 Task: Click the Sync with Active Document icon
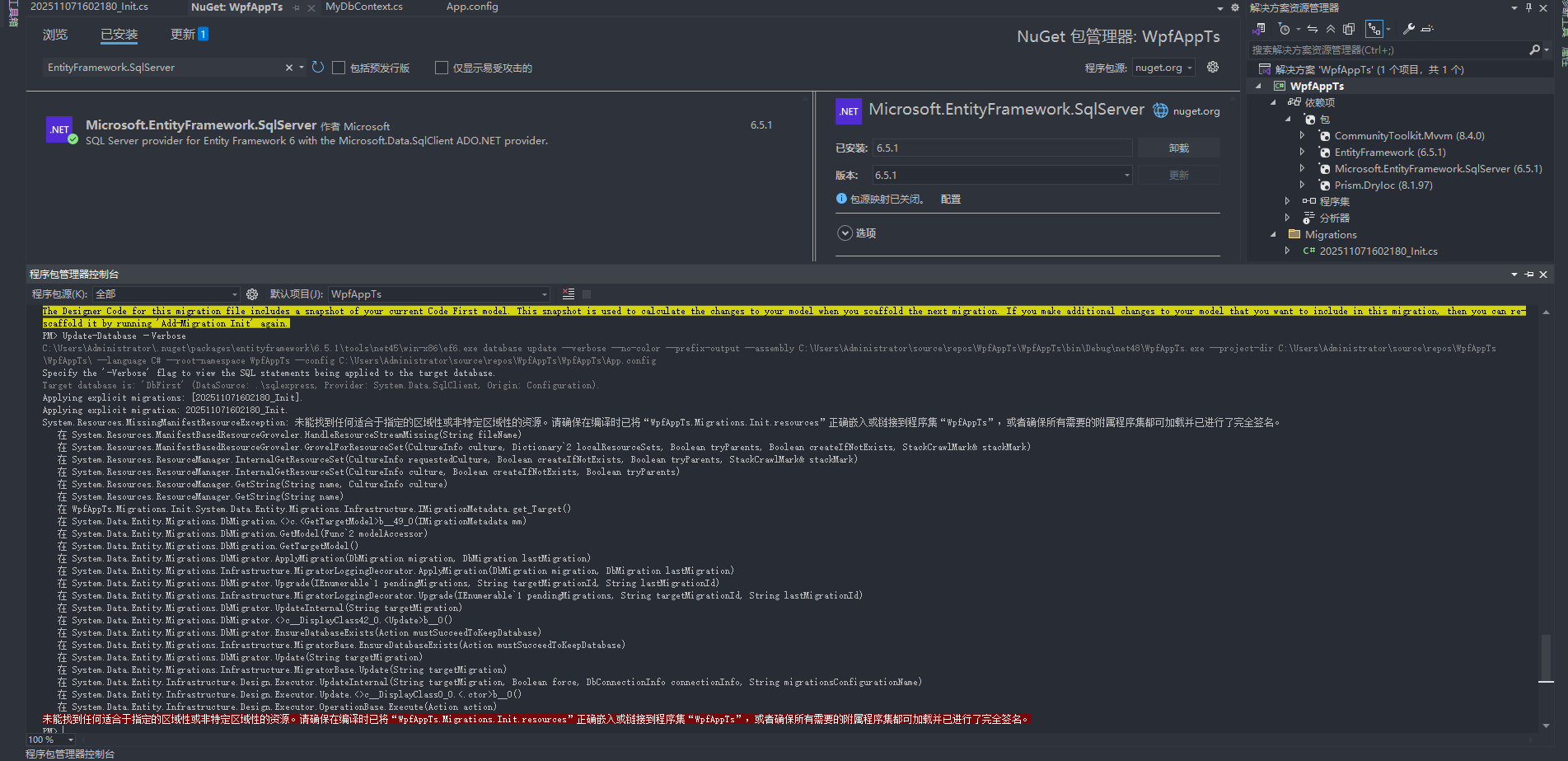(1313, 29)
